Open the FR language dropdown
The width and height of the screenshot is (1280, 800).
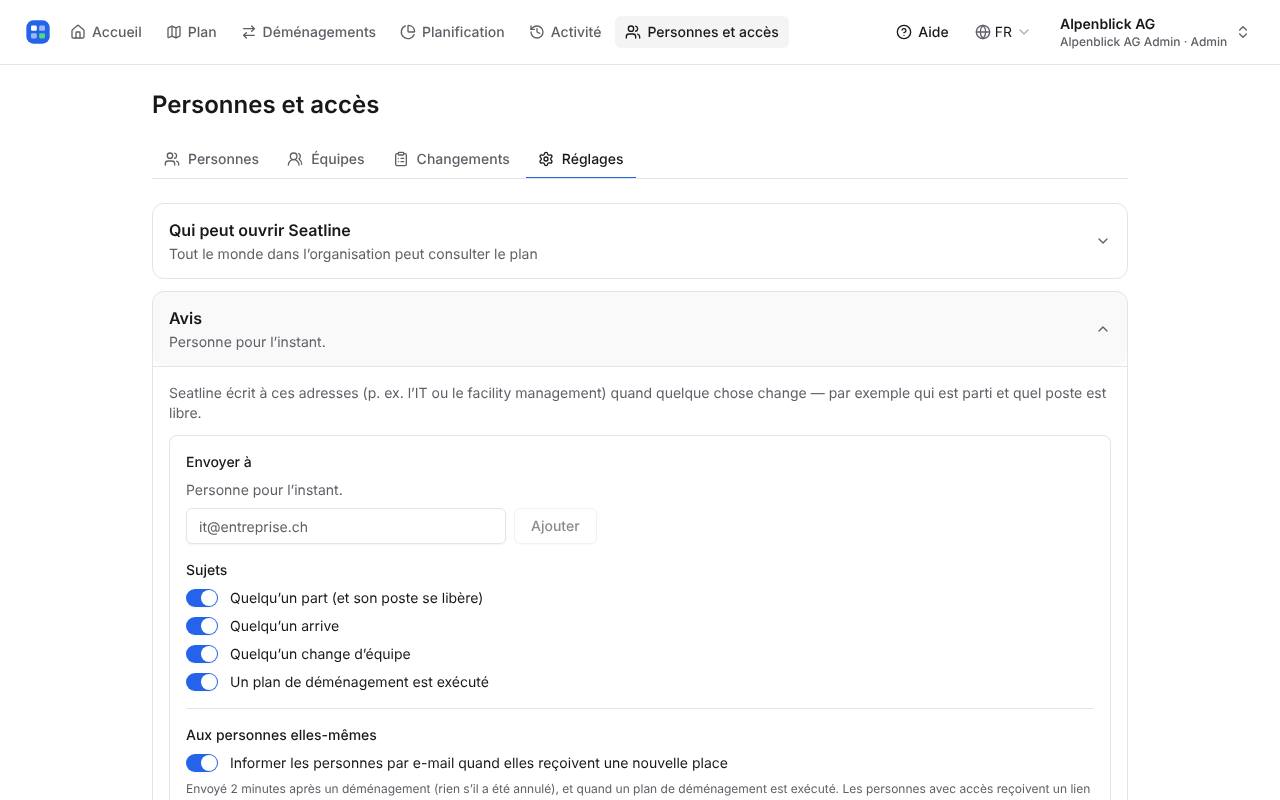pos(1002,32)
